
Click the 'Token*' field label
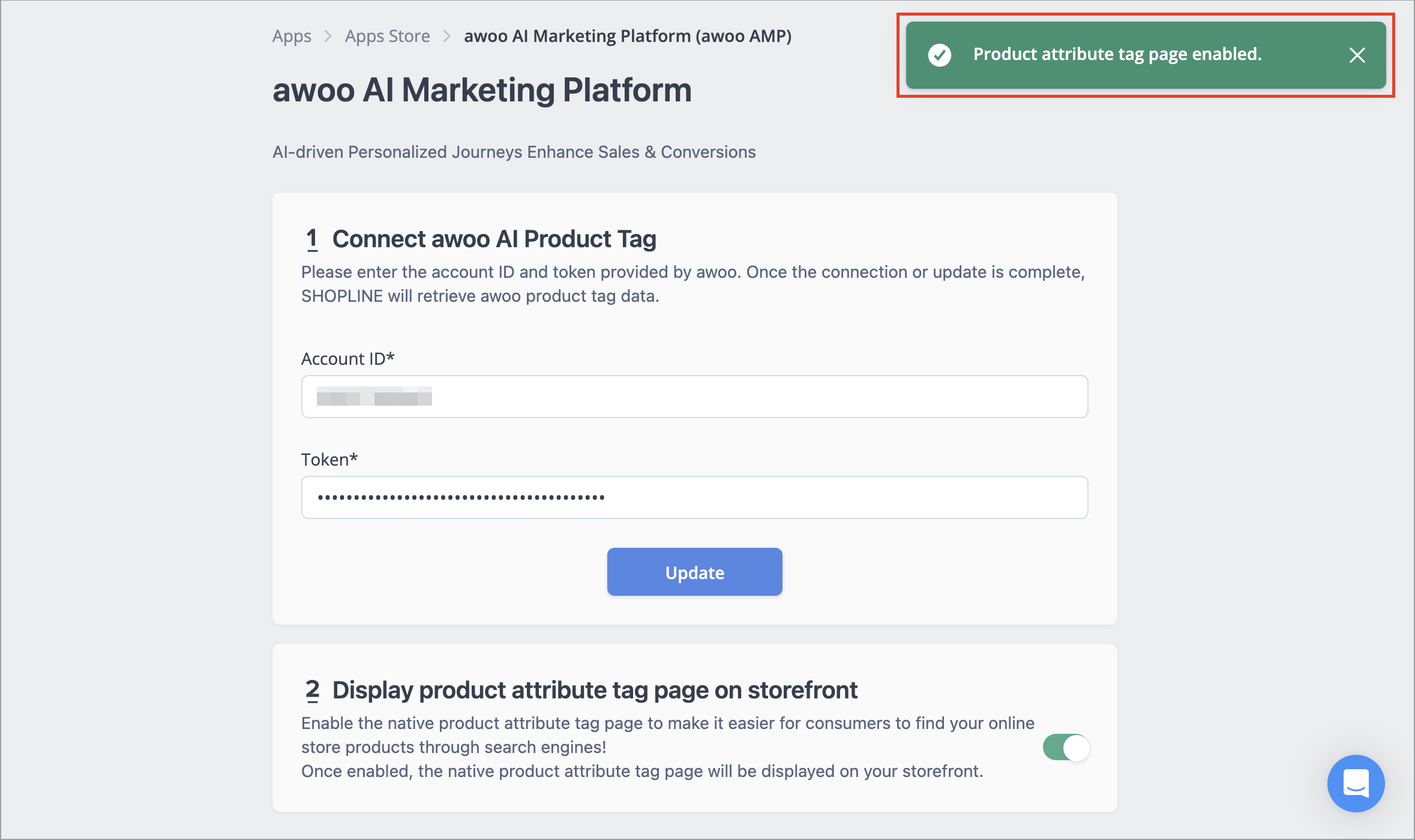click(x=329, y=460)
